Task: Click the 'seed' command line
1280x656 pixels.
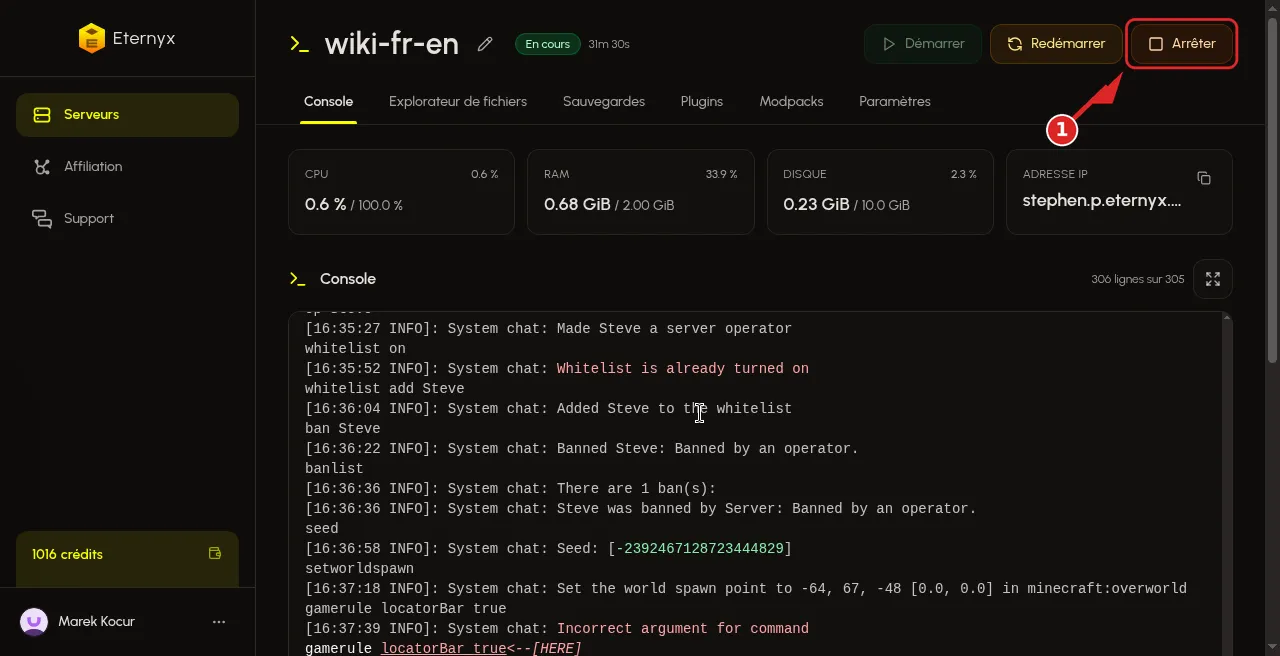Action: tap(322, 529)
